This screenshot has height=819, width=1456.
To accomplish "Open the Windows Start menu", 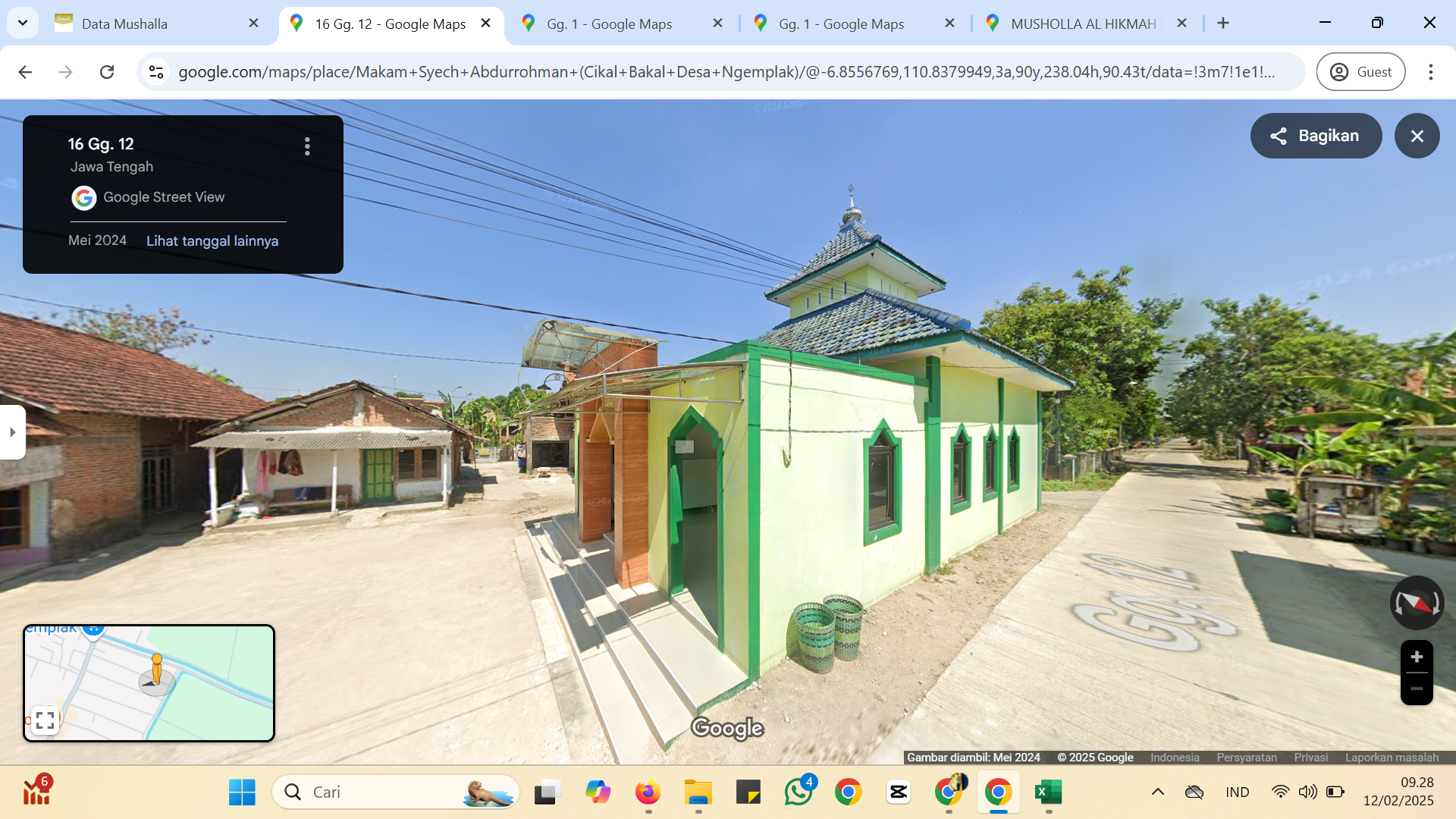I will tap(242, 792).
